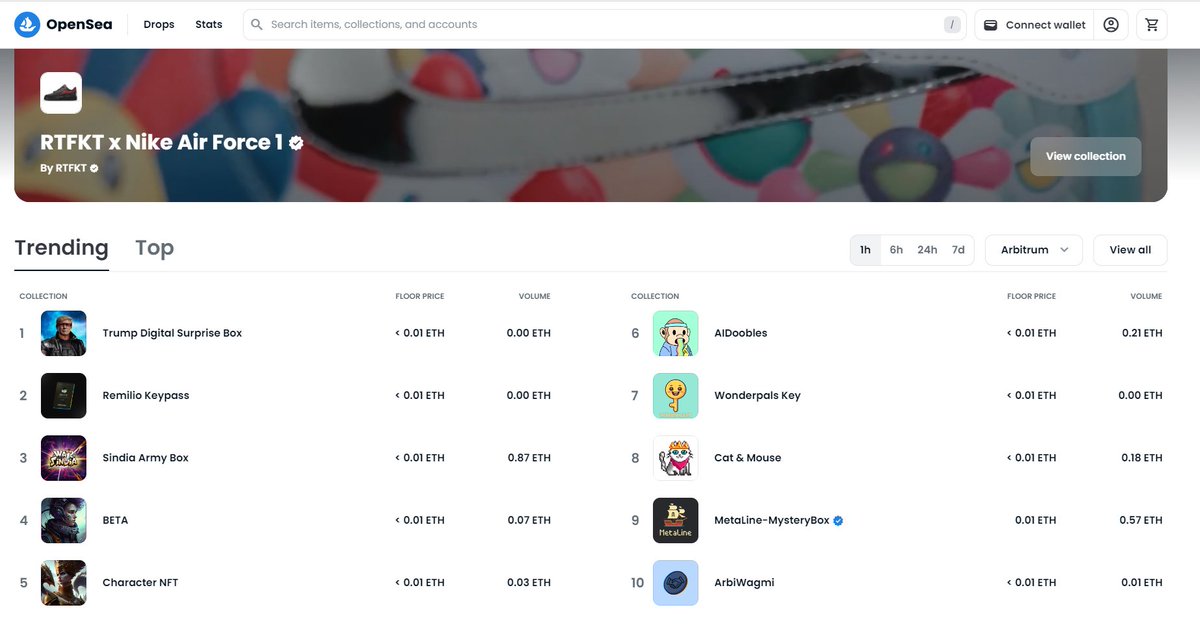Switch to the Top tab

click(153, 247)
